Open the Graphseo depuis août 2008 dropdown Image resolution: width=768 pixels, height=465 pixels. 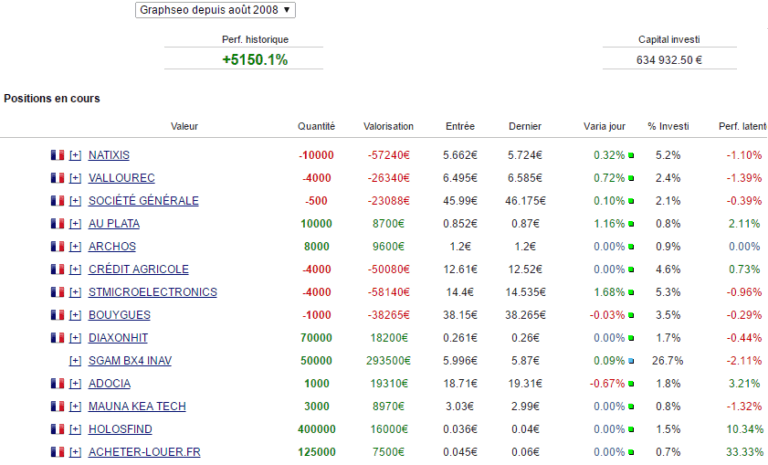(215, 9)
